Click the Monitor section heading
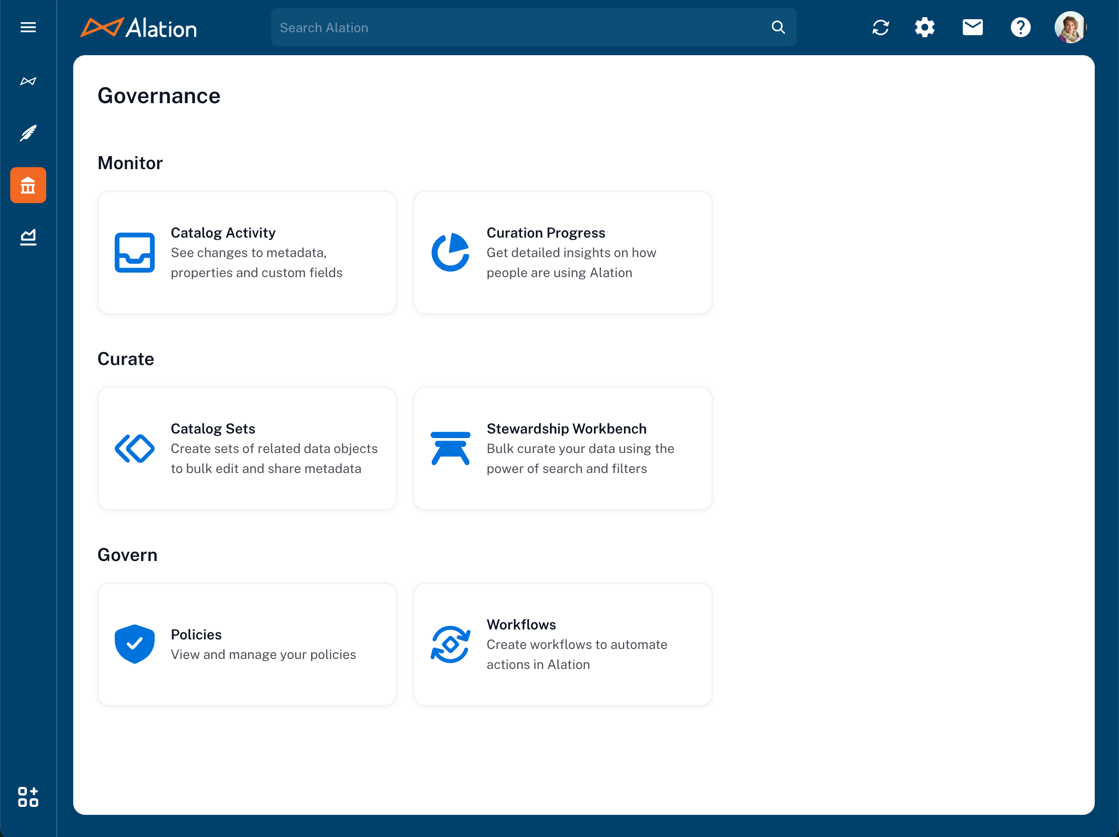 [131, 163]
